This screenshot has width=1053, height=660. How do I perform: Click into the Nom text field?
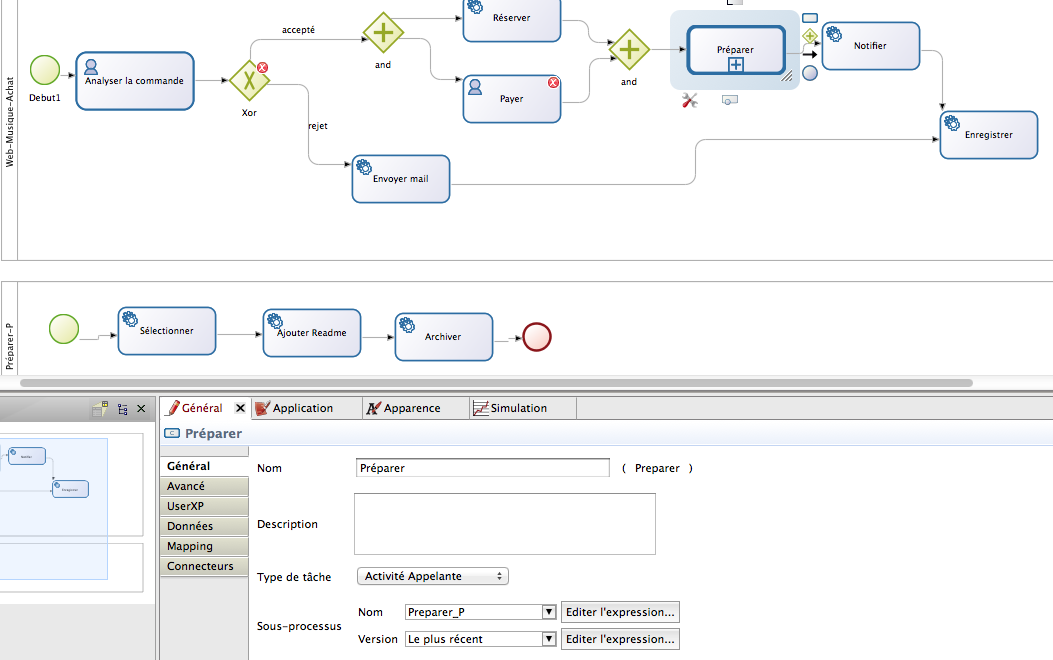(482, 468)
